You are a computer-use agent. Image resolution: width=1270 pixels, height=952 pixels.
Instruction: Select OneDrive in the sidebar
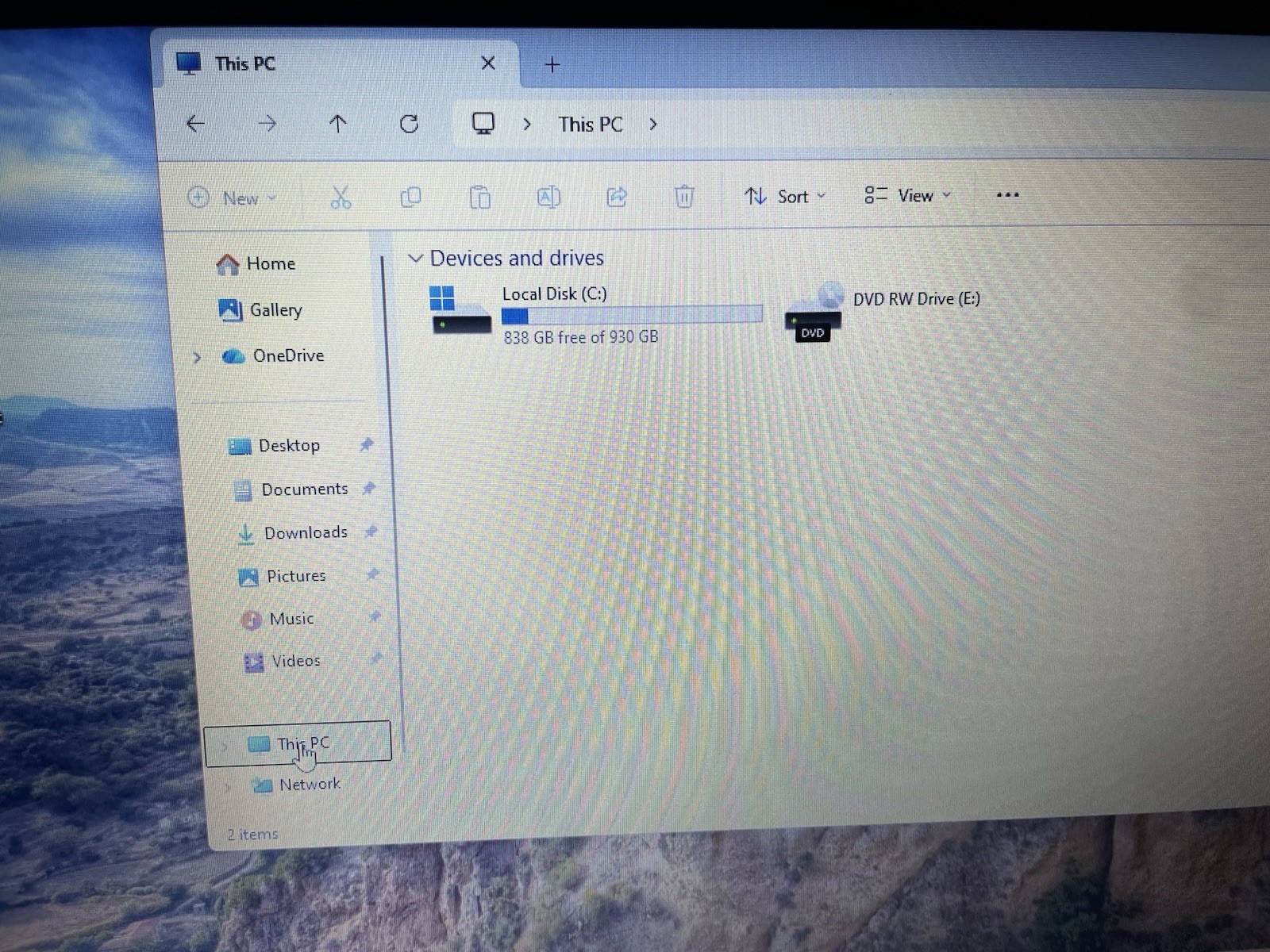point(273,355)
